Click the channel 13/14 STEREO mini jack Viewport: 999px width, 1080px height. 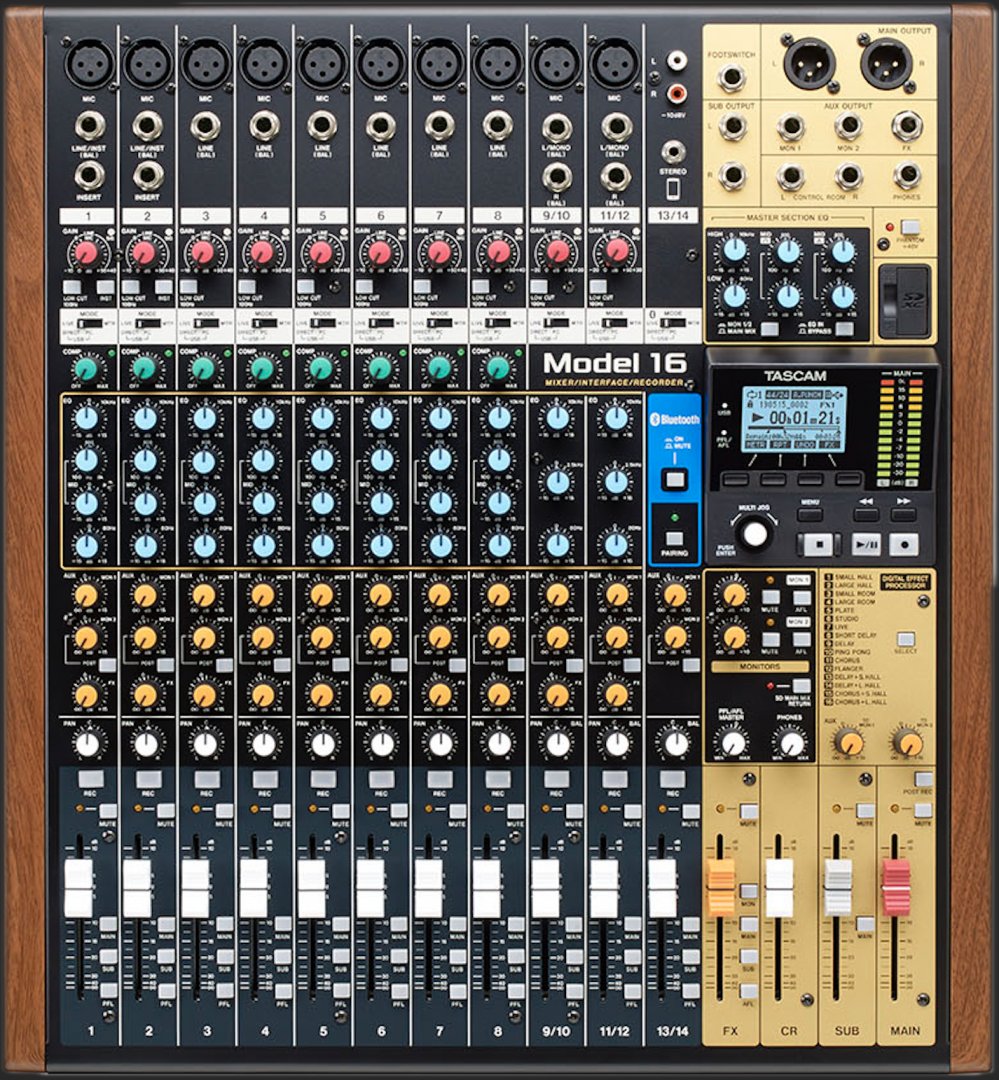tap(673, 152)
